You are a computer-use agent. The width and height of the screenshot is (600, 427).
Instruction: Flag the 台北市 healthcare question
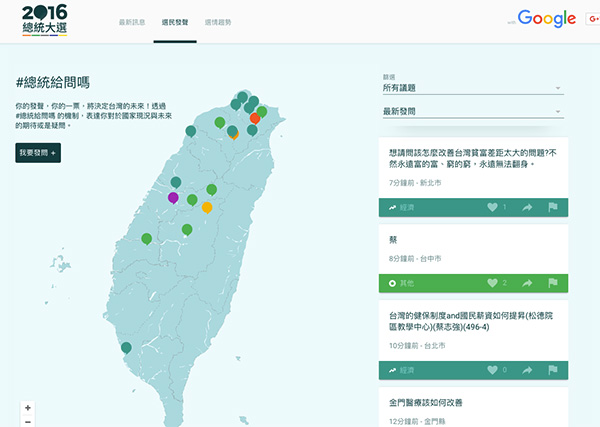552,369
